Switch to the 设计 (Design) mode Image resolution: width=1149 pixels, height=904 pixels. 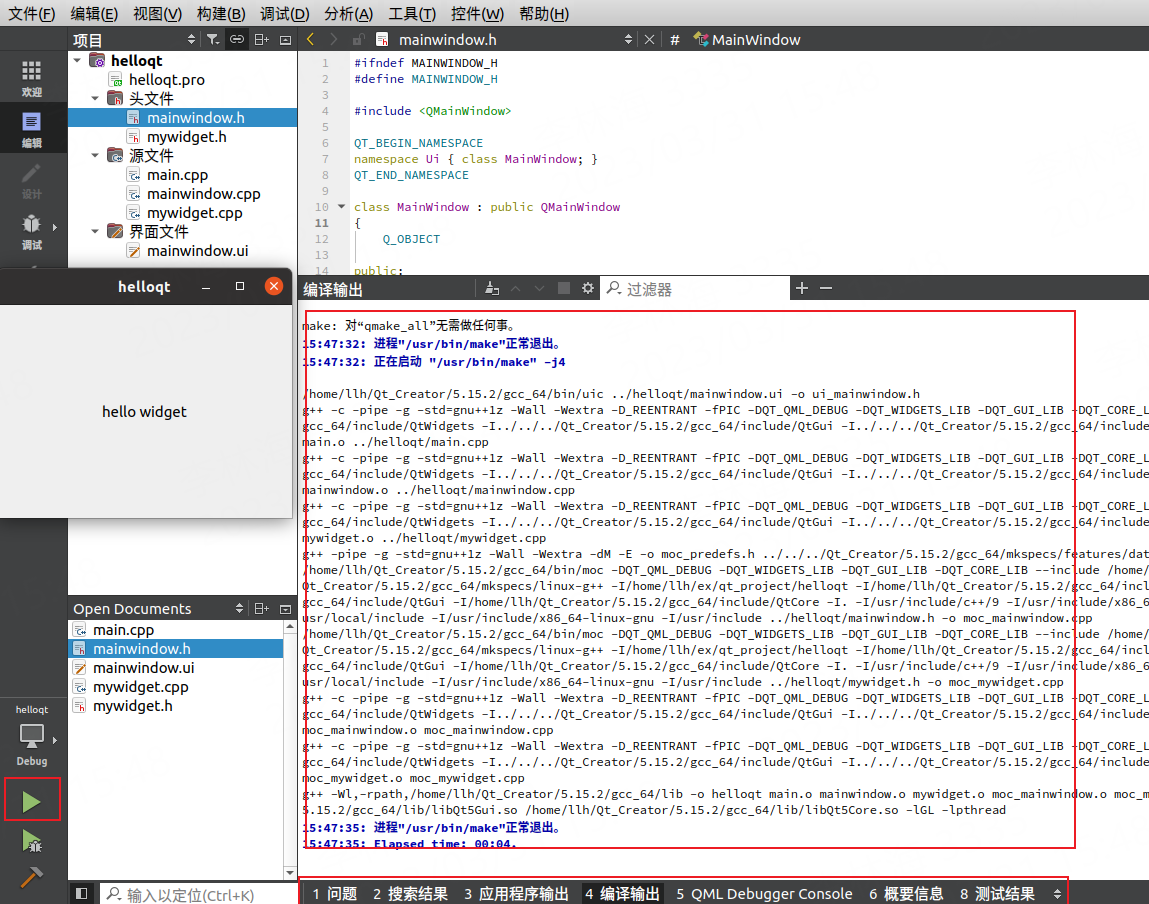point(32,180)
